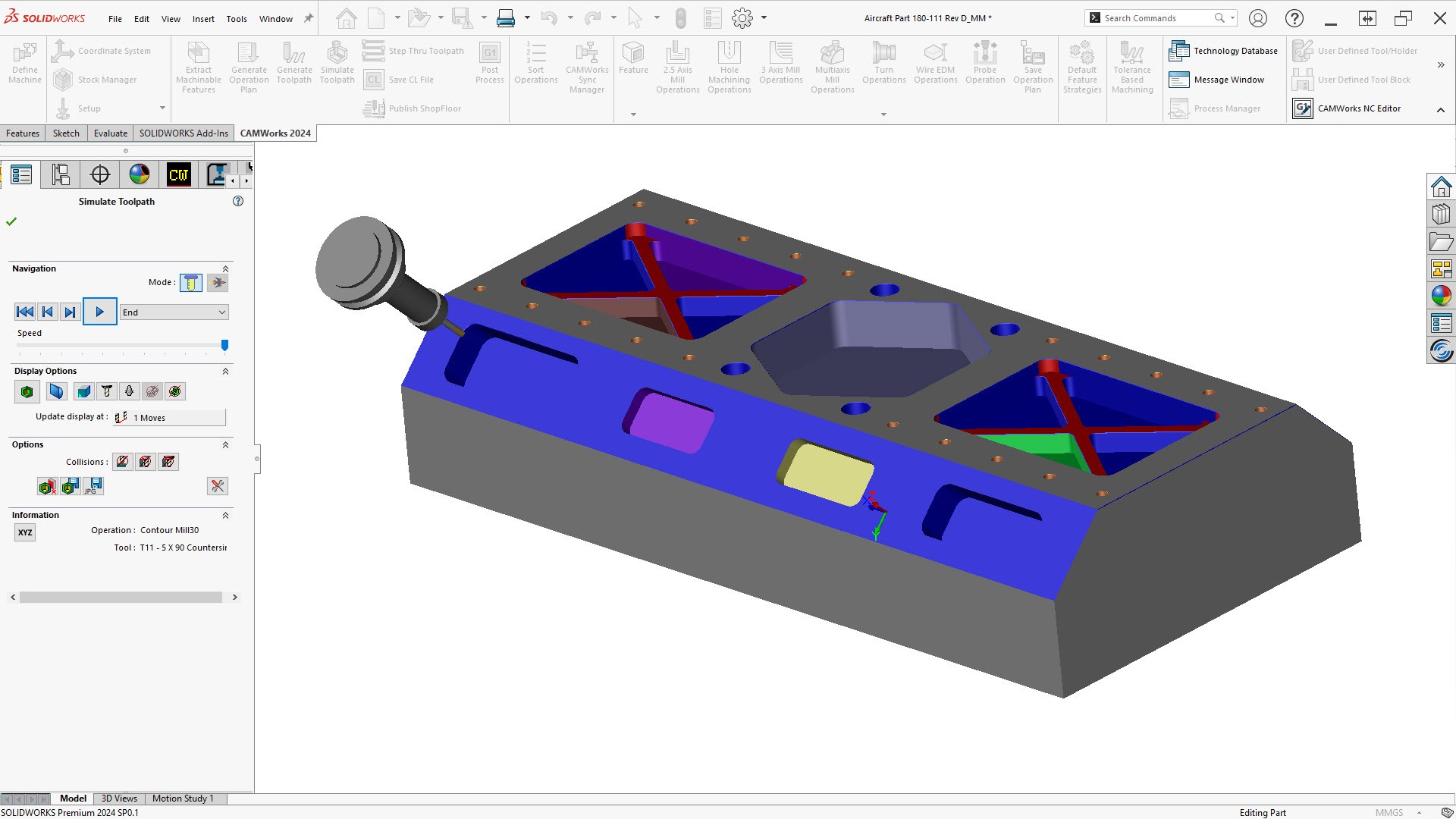Screen dimensions: 1456x819
Task: Save simulation image as JPG
Action: click(x=93, y=486)
